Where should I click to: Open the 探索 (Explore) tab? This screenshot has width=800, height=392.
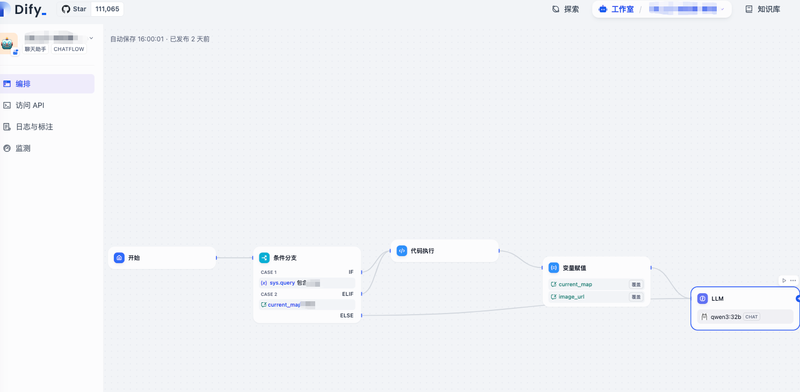(x=566, y=9)
